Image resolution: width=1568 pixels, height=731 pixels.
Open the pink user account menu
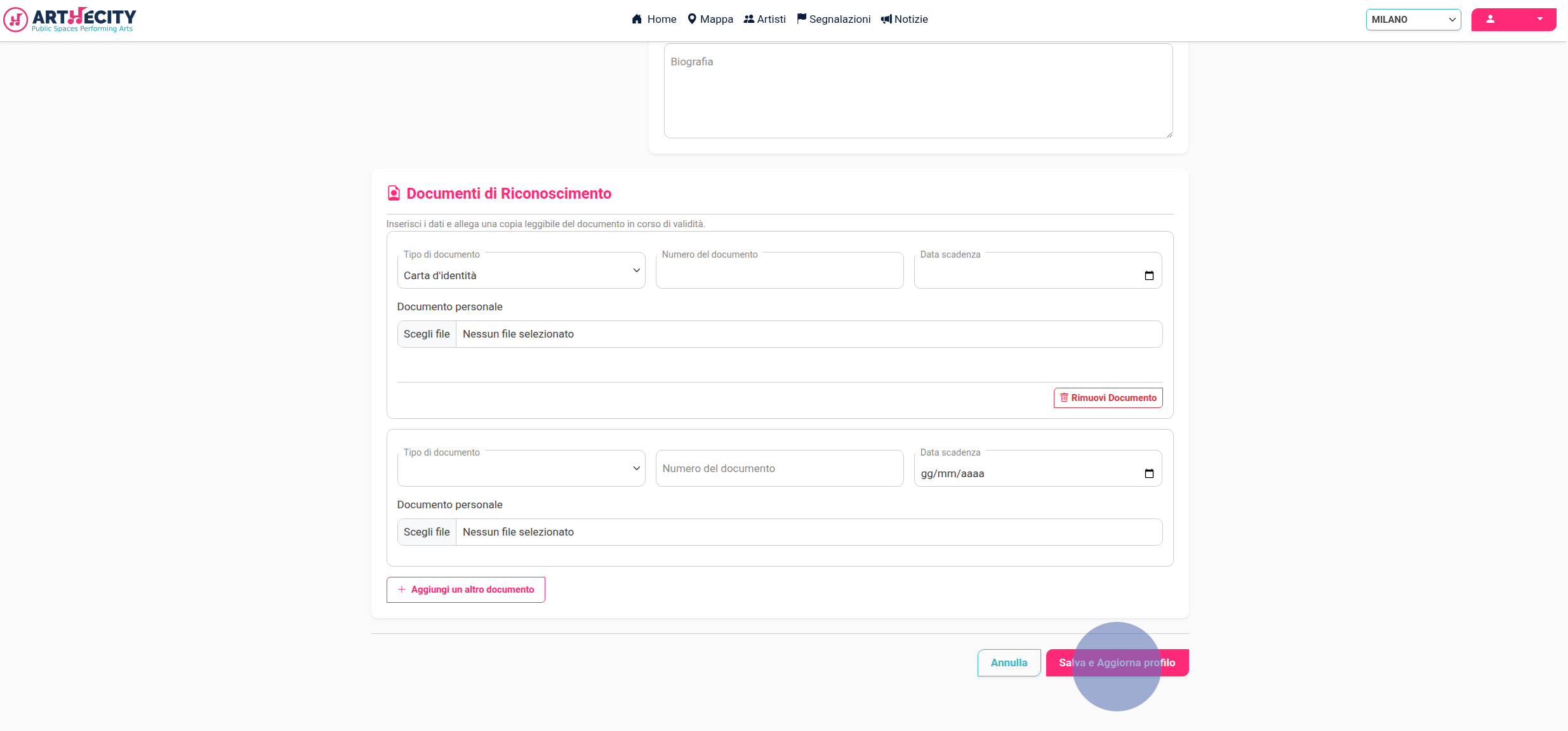[x=1513, y=20]
